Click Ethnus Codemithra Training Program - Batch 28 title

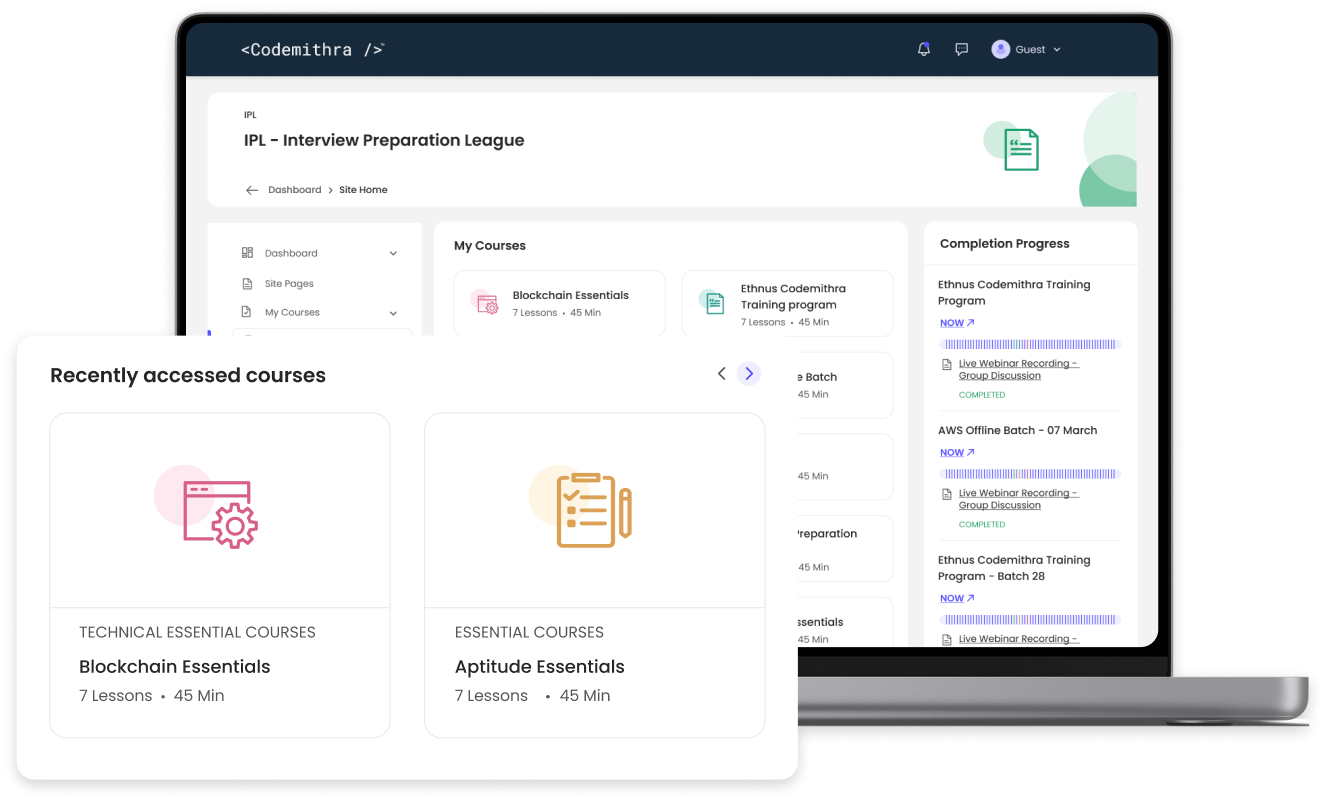tap(1014, 568)
